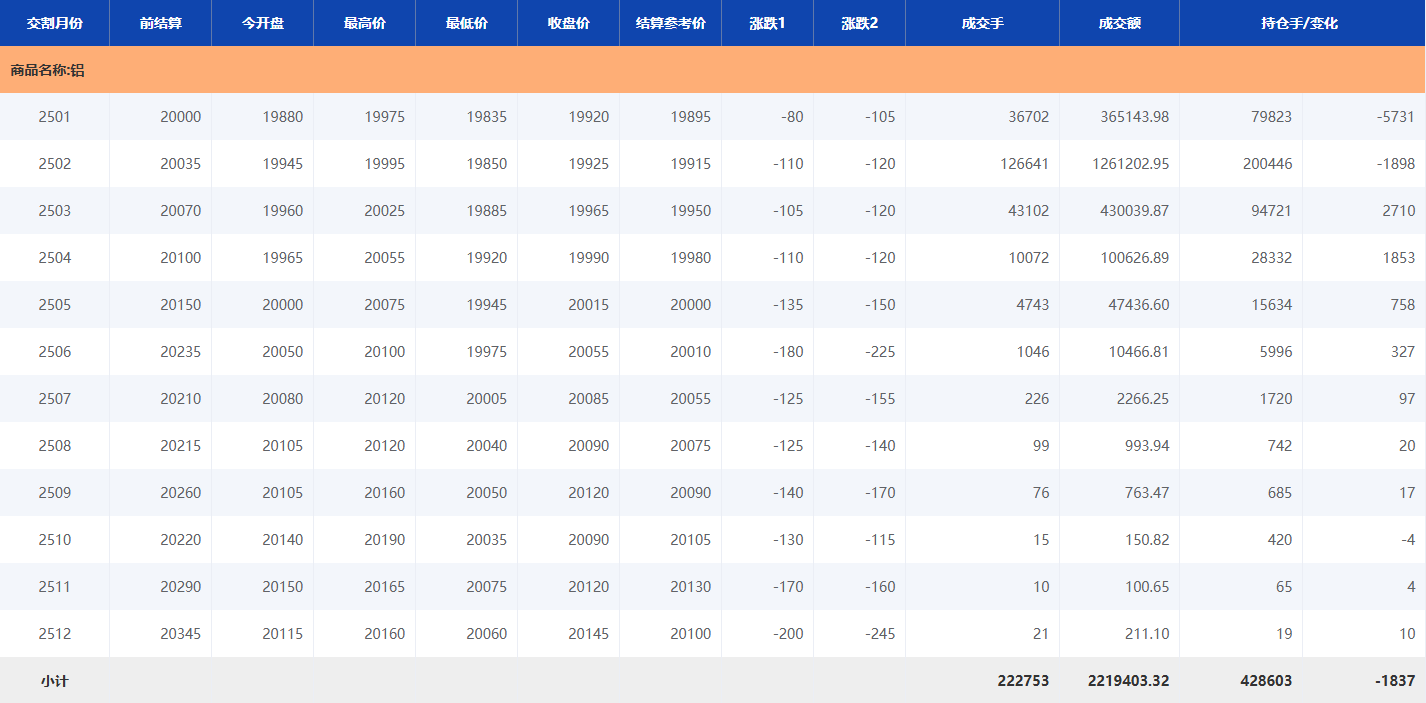Click the 结算参考价 column header

670,23
